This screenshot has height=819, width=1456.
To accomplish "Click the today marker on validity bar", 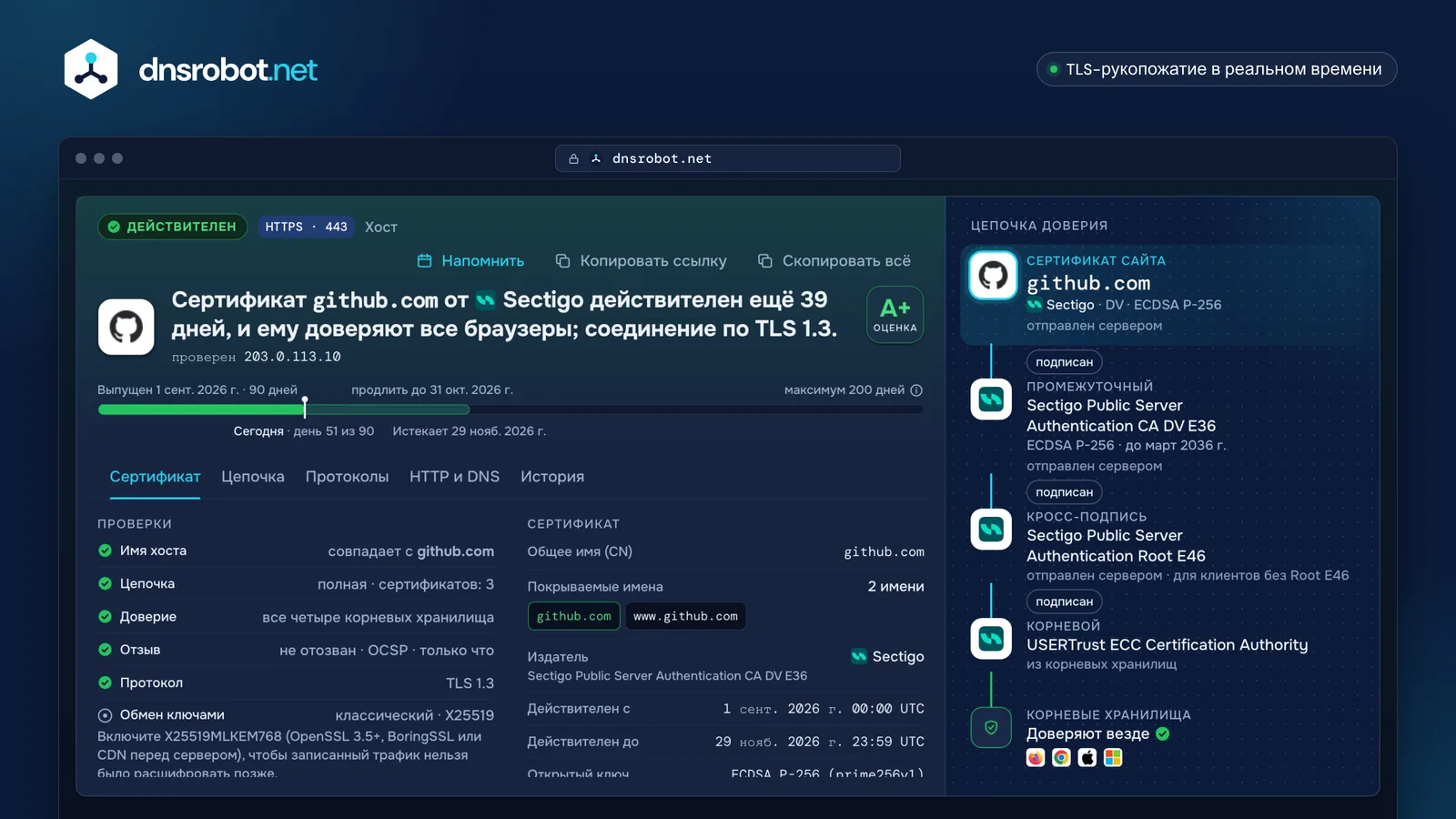I will [305, 407].
